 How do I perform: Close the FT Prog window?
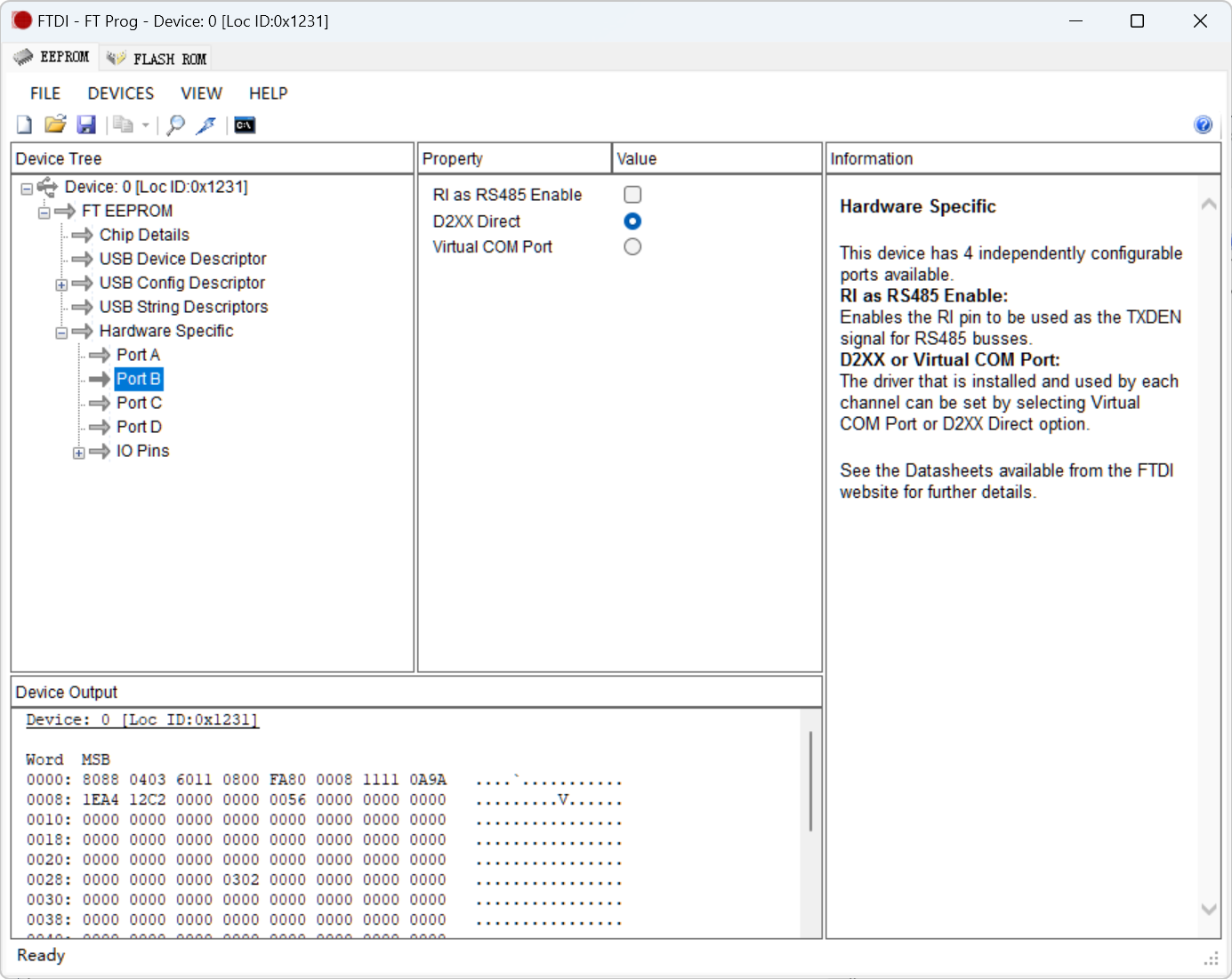(1200, 20)
